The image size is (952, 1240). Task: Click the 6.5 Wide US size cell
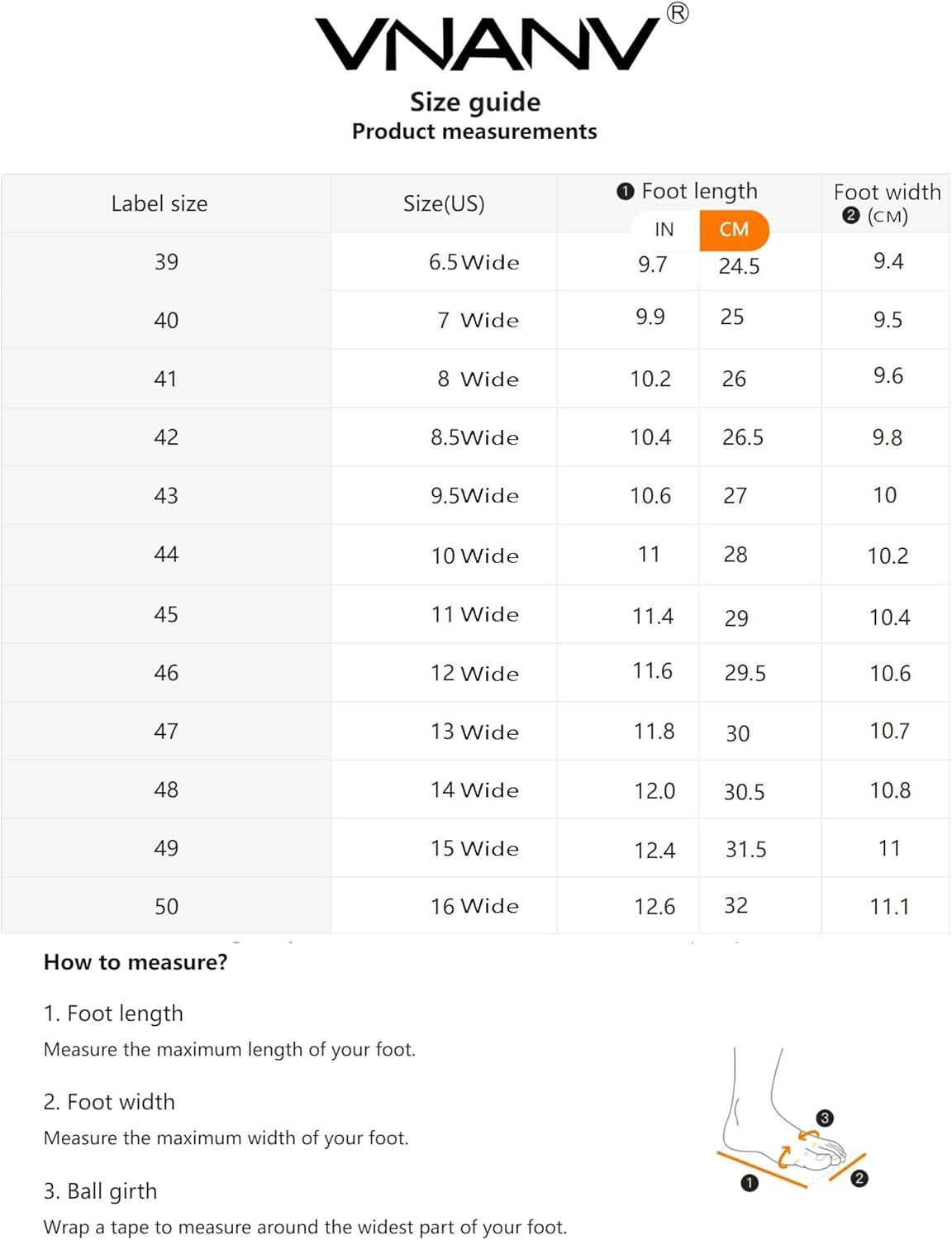[474, 263]
